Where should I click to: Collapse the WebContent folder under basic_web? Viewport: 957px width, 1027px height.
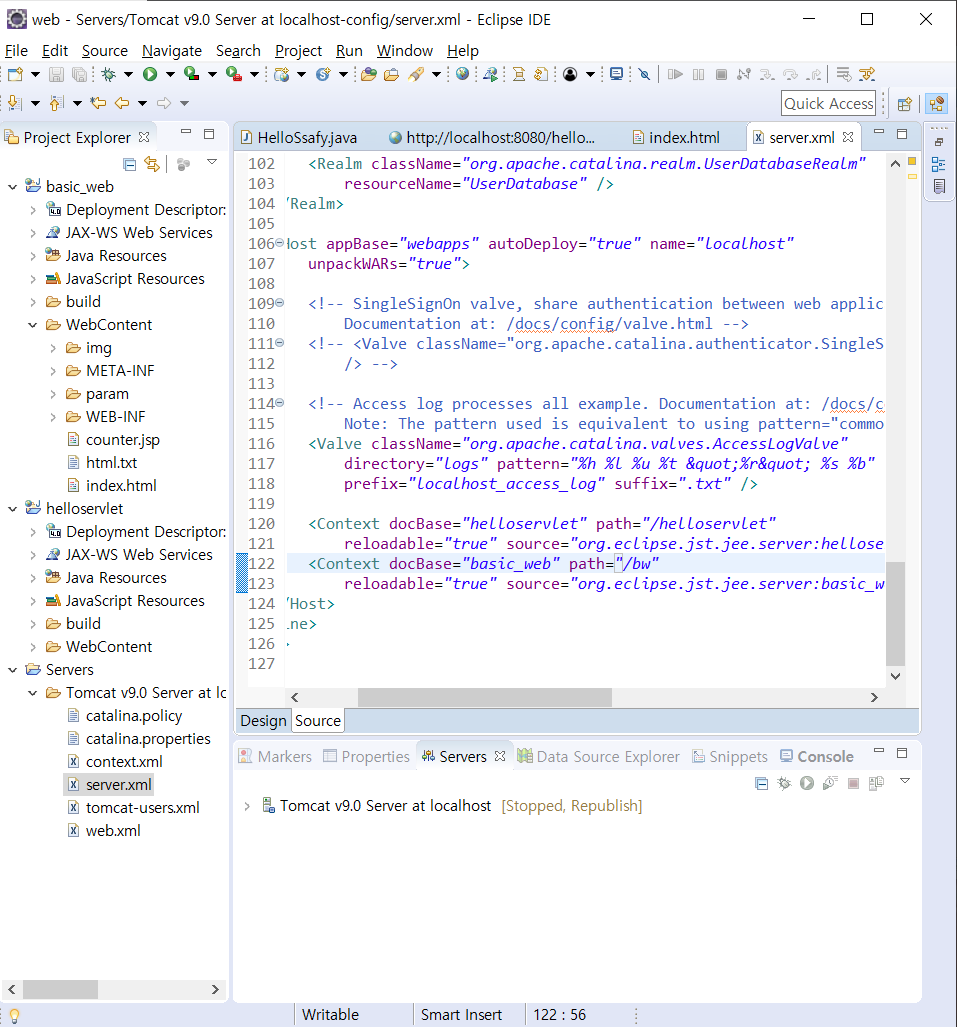pyautogui.click(x=32, y=325)
